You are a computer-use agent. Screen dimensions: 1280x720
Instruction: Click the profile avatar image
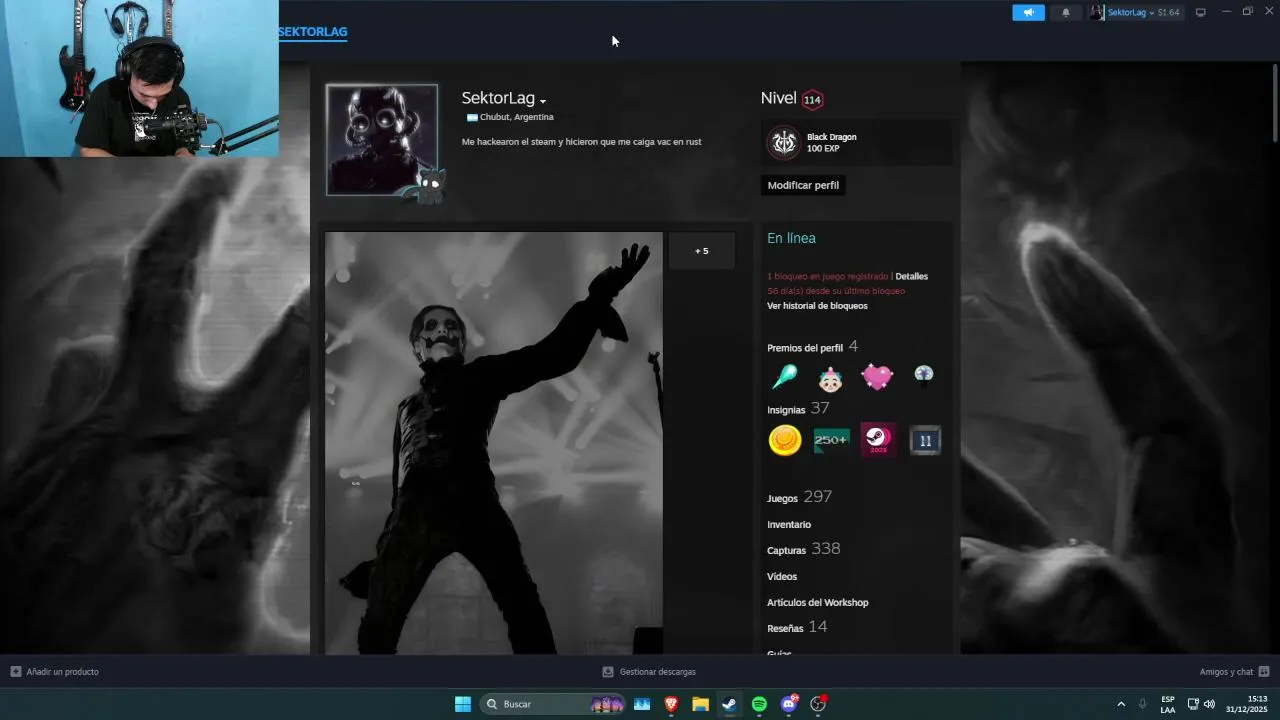pyautogui.click(x=382, y=139)
